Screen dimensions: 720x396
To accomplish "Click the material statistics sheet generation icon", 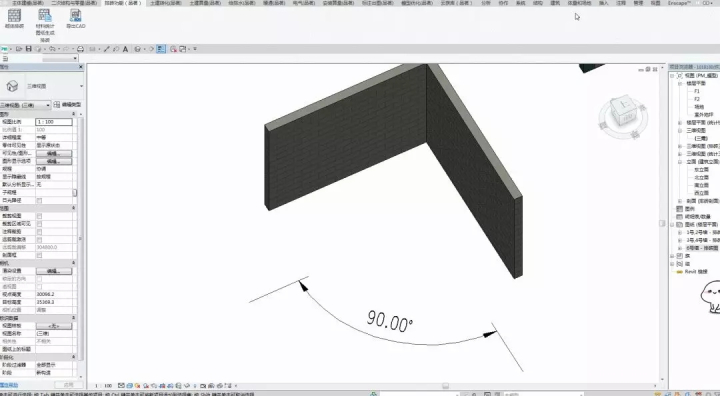I will point(45,16).
